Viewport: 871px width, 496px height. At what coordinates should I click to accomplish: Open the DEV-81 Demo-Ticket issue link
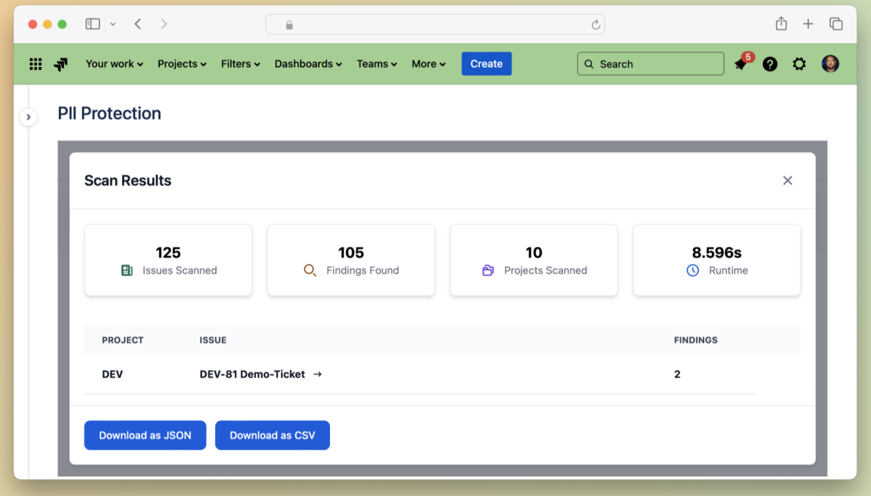pyautogui.click(x=252, y=374)
